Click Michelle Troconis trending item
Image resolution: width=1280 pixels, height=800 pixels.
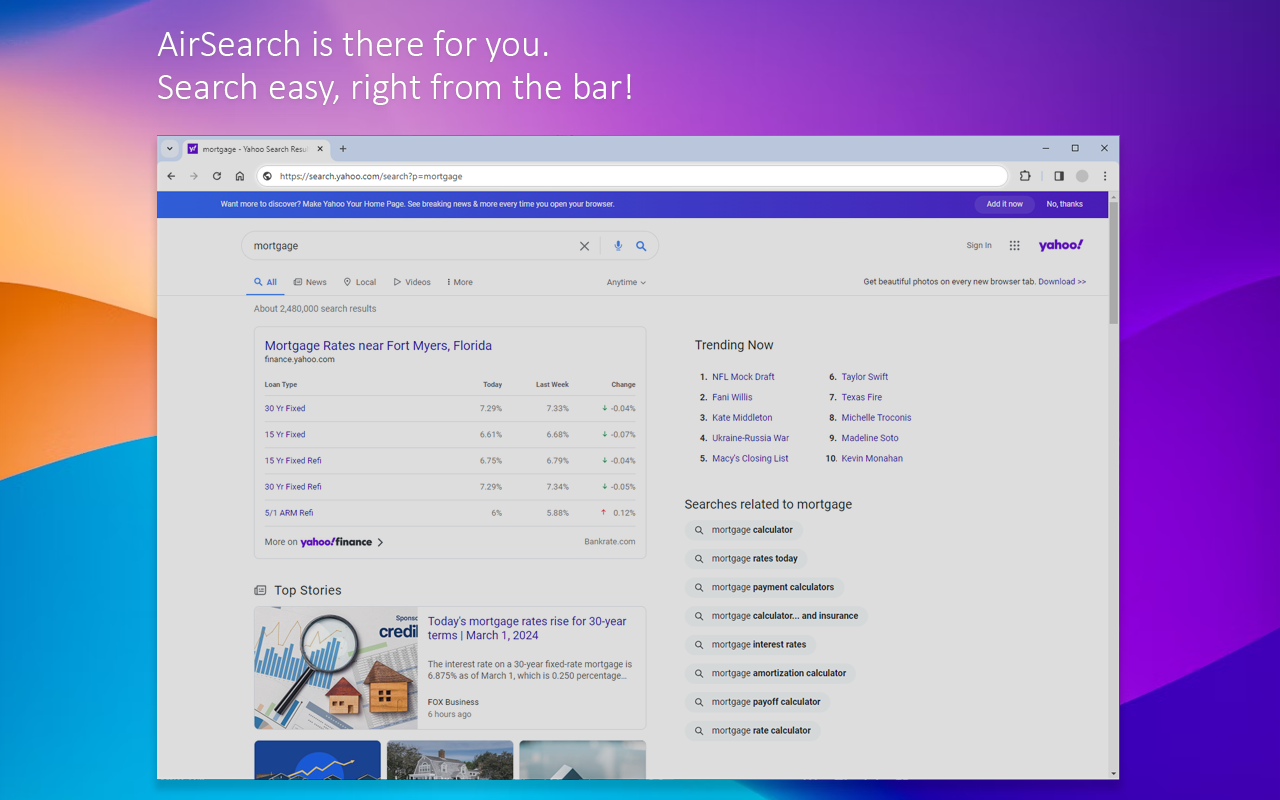[x=877, y=418]
